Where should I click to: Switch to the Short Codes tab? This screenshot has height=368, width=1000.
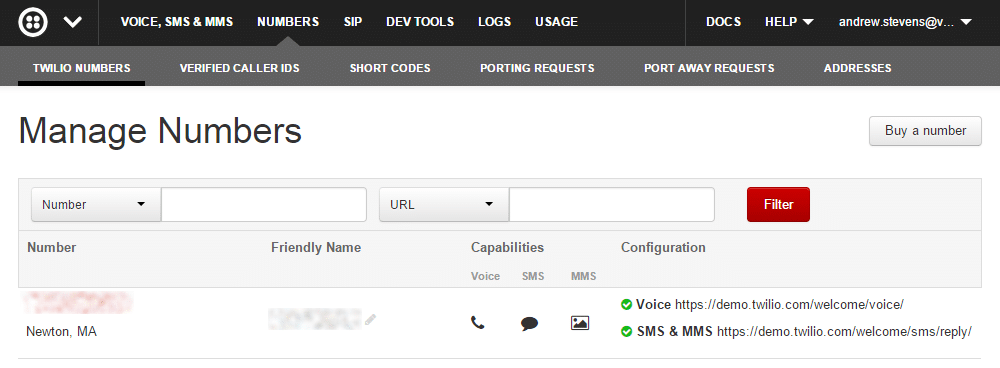390,68
